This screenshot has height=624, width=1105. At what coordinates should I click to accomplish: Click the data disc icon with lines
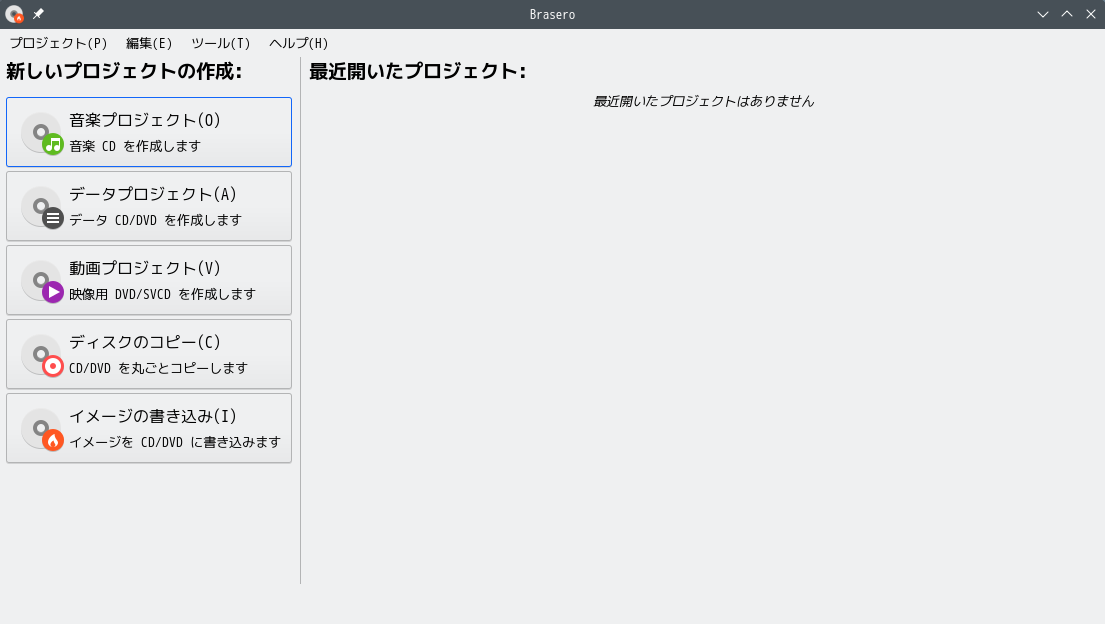coord(43,207)
